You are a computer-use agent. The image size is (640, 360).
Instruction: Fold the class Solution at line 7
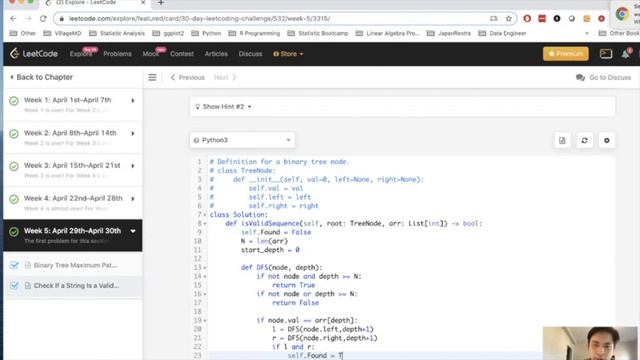pos(205,215)
